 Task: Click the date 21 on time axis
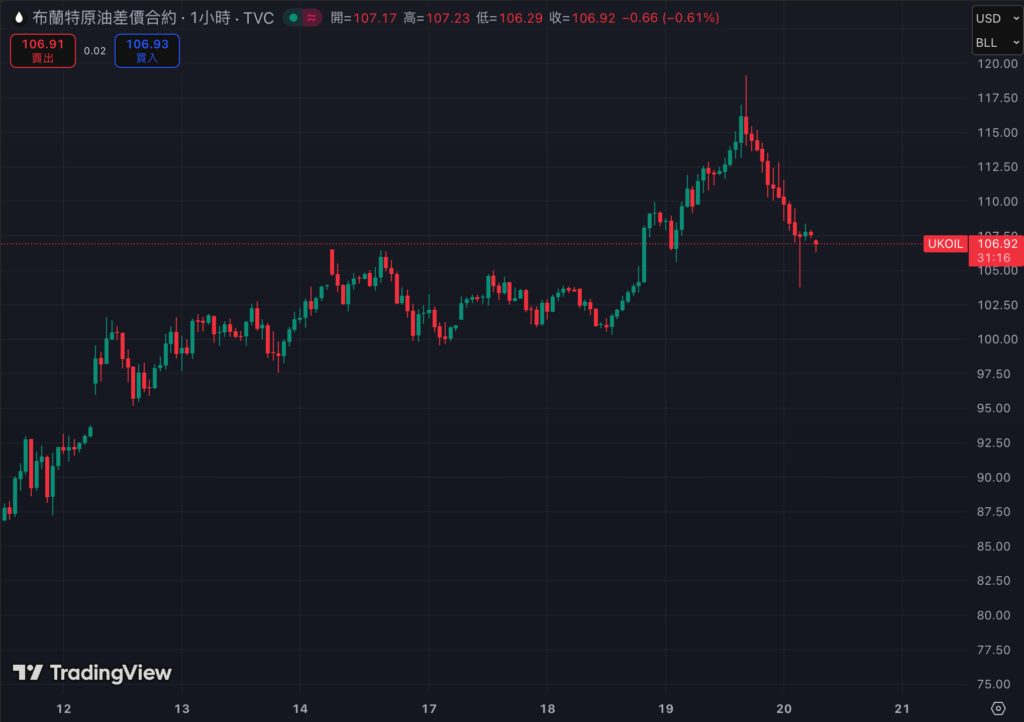click(x=902, y=708)
